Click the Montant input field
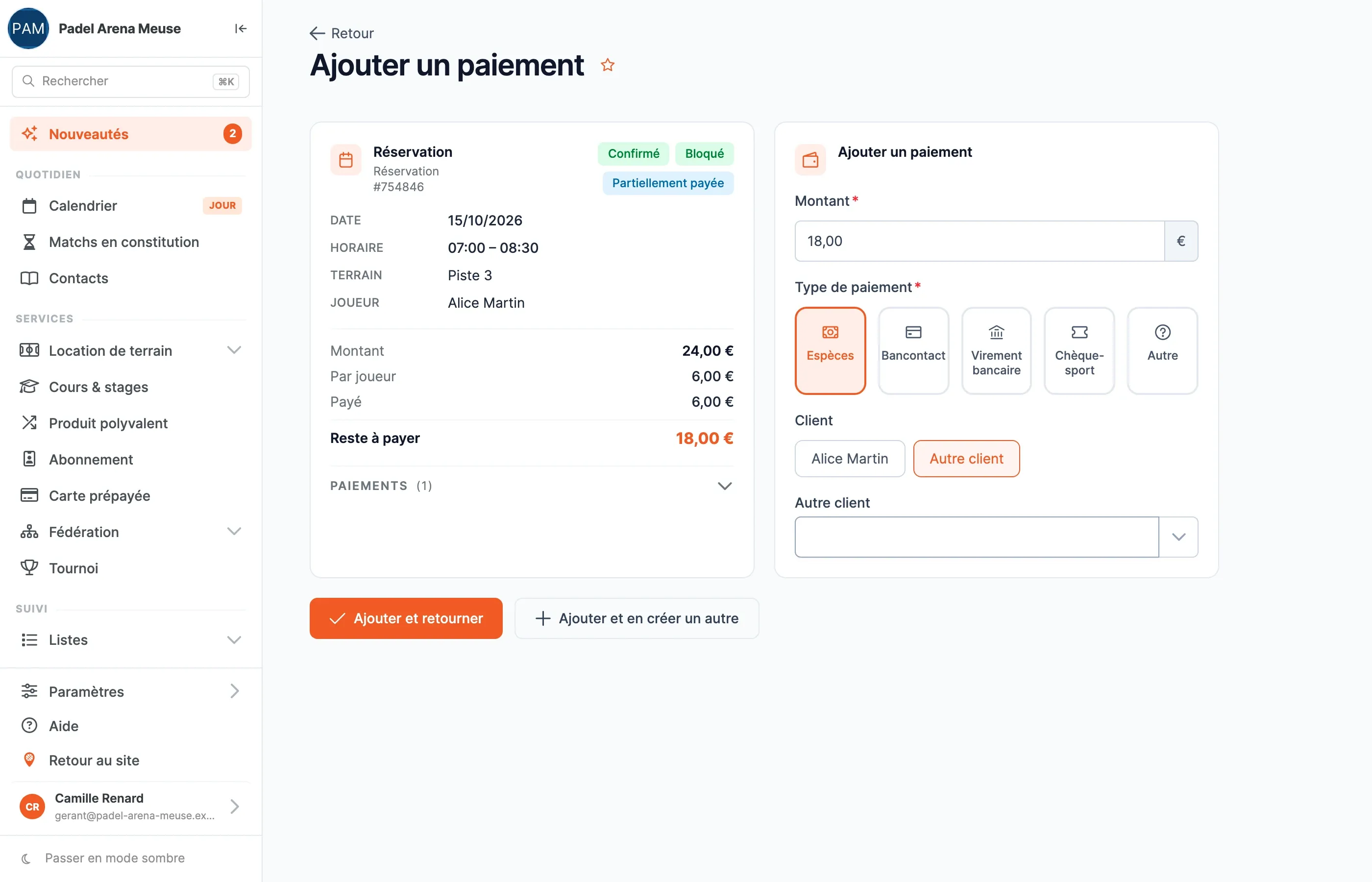 979,241
